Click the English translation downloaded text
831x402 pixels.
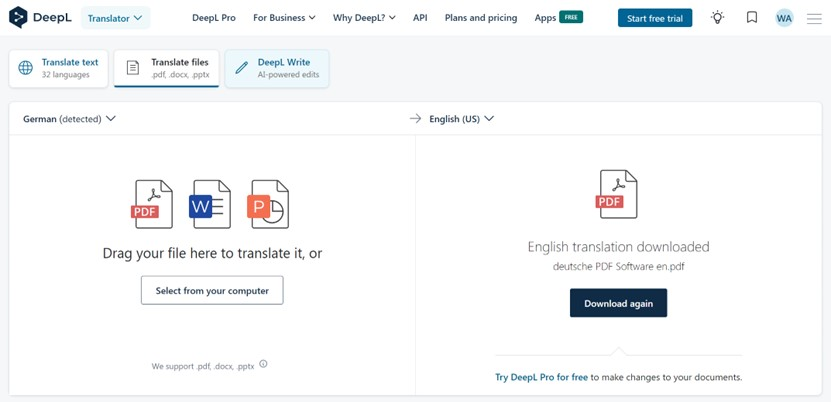(618, 247)
